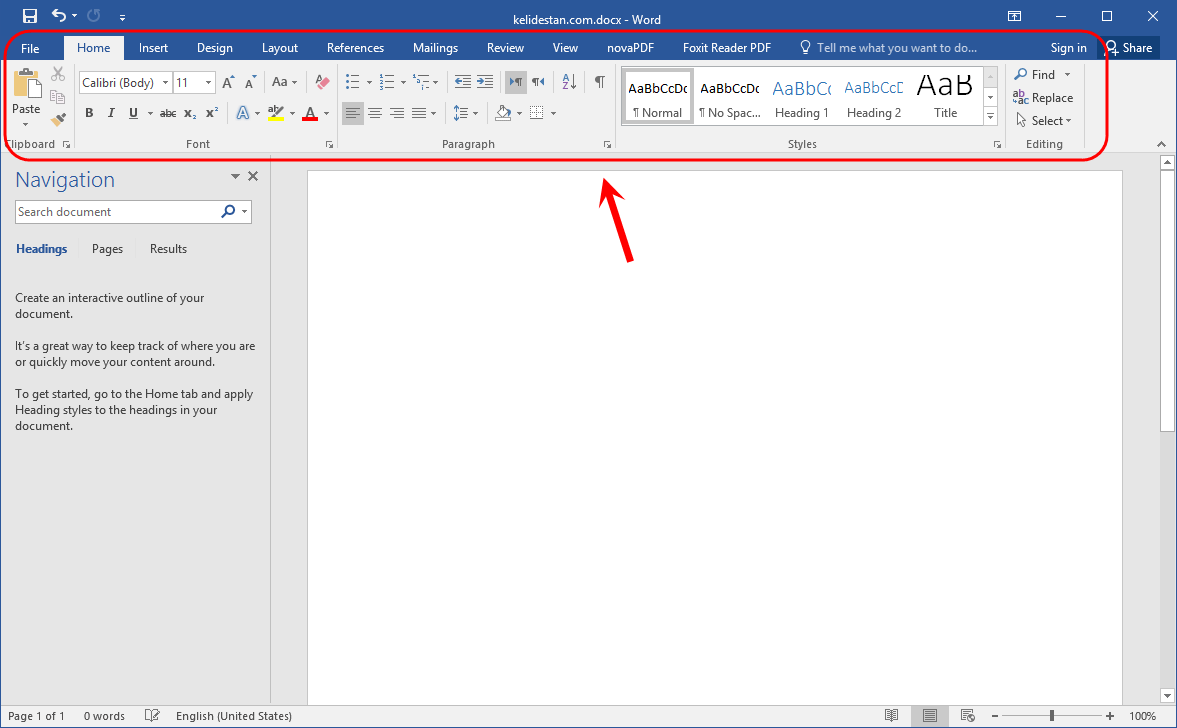Image resolution: width=1177 pixels, height=728 pixels.
Task: Click the Share button
Action: (1128, 48)
